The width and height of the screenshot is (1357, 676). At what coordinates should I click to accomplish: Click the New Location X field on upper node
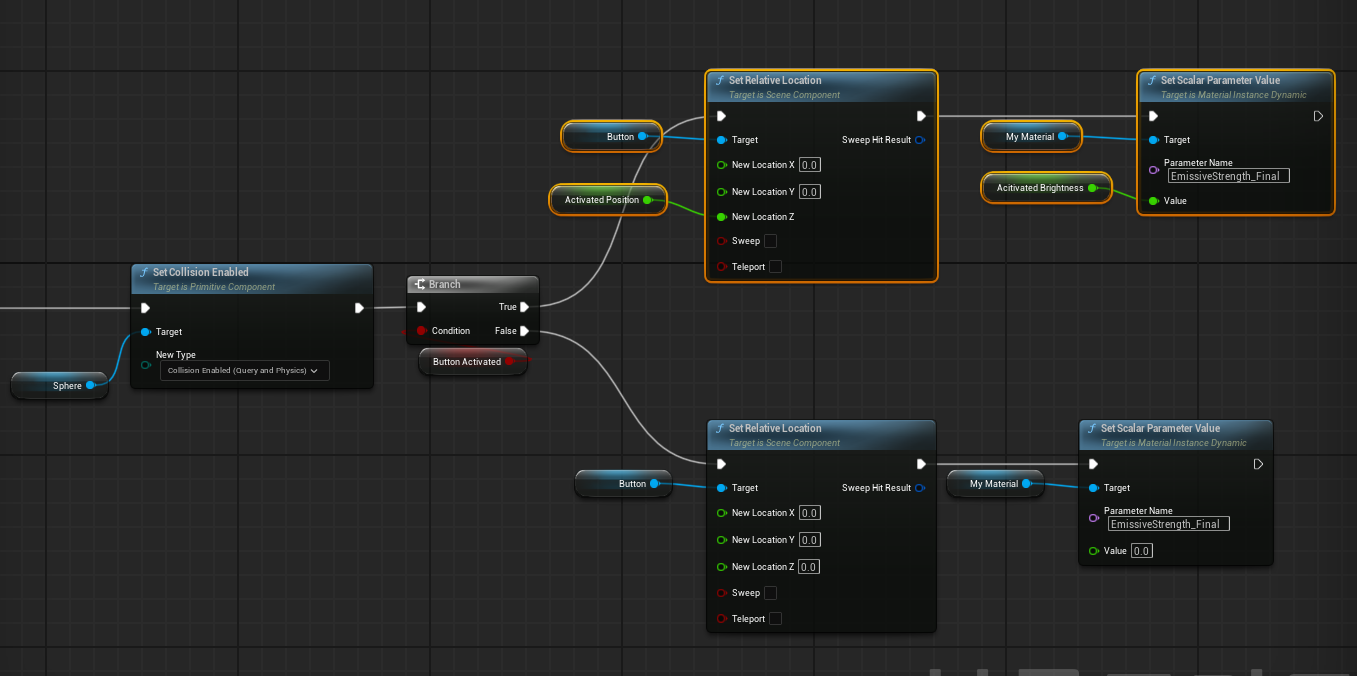pyautogui.click(x=810, y=165)
